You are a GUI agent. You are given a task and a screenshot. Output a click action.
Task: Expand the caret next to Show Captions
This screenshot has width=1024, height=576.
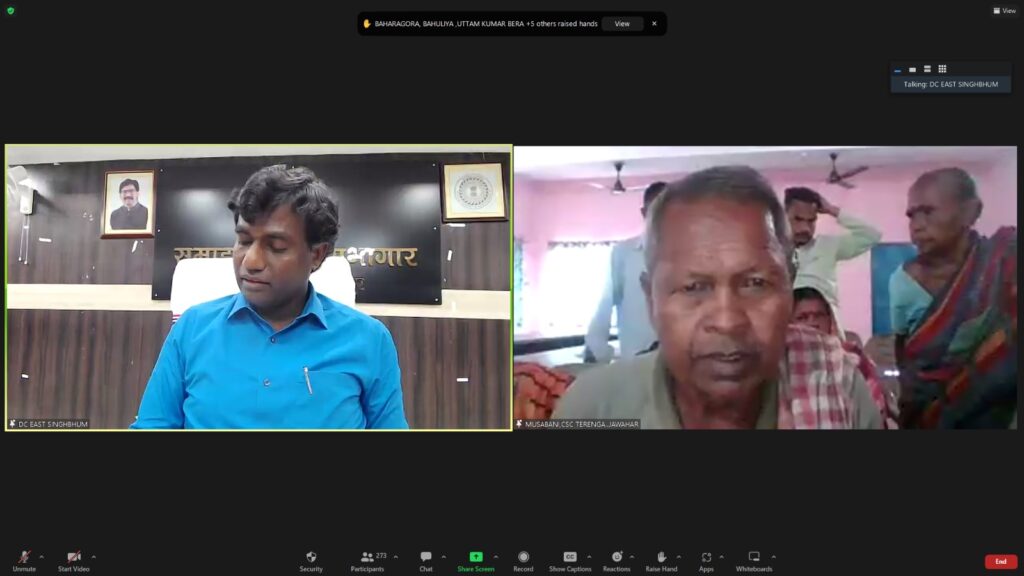[589, 557]
